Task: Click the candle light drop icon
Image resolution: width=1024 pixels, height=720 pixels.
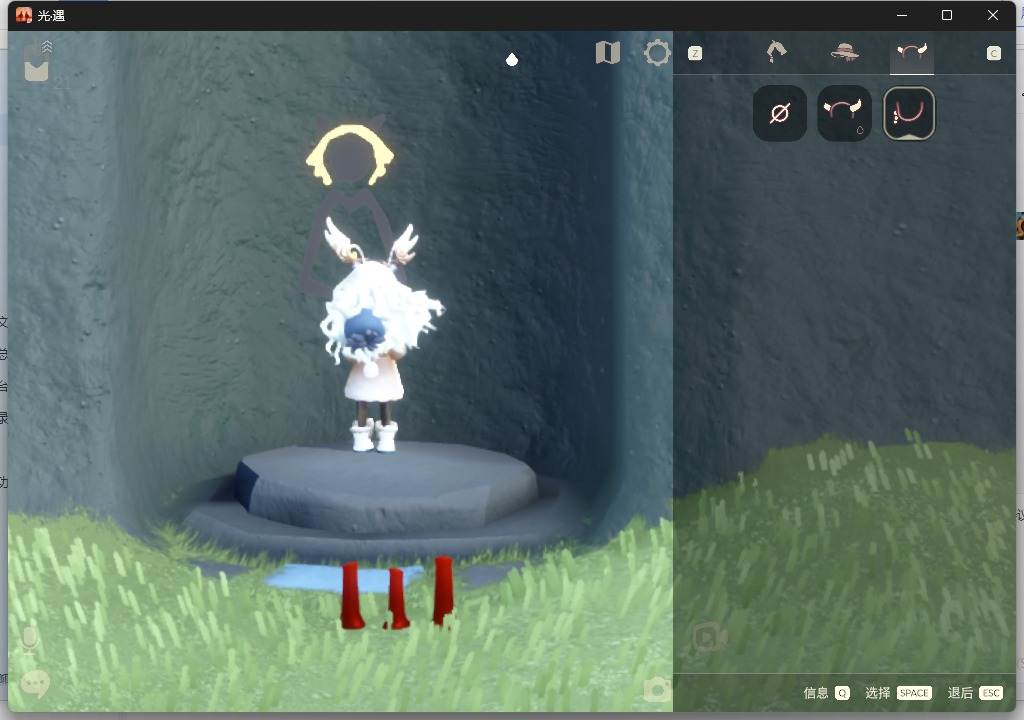Action: [x=512, y=59]
